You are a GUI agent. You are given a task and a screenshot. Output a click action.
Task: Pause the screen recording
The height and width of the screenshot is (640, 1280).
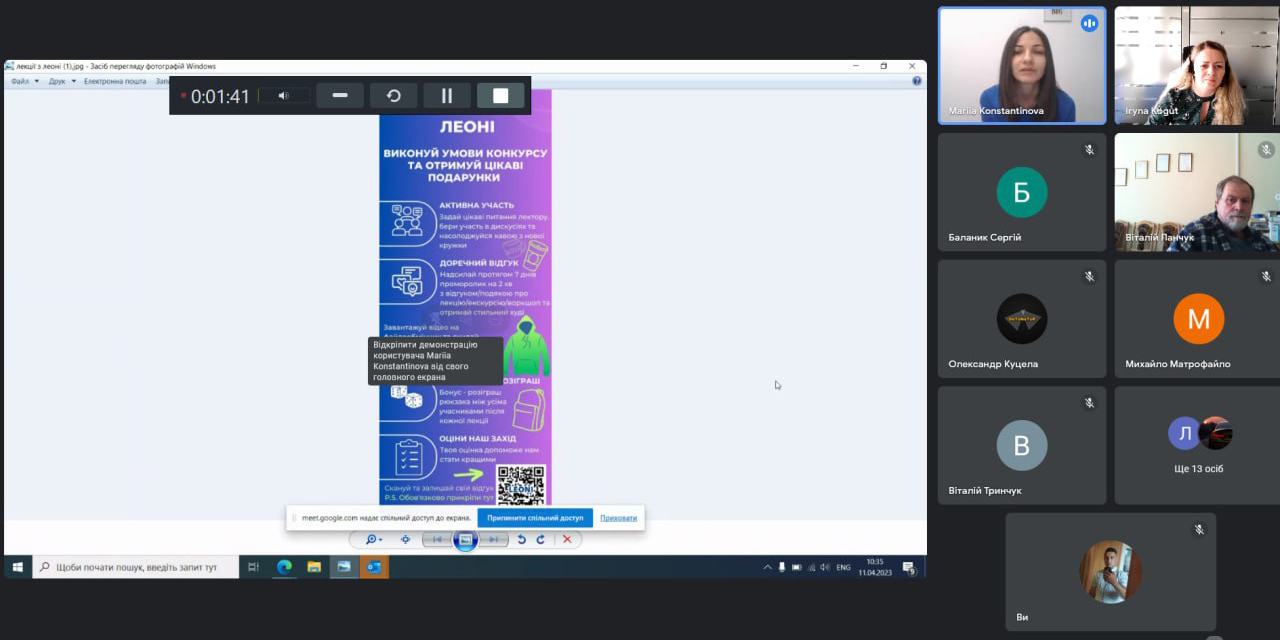(x=447, y=96)
